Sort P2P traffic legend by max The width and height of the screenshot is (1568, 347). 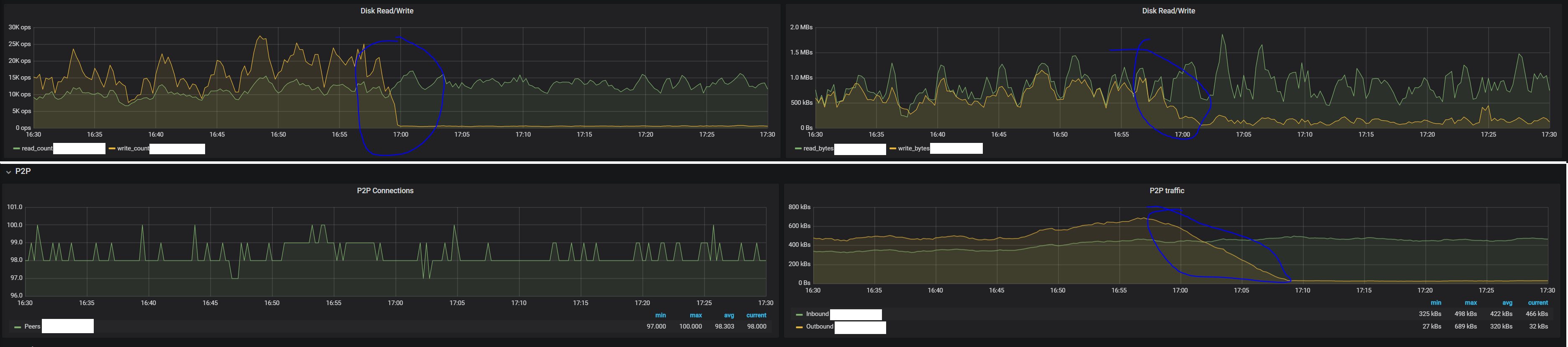point(1470,303)
